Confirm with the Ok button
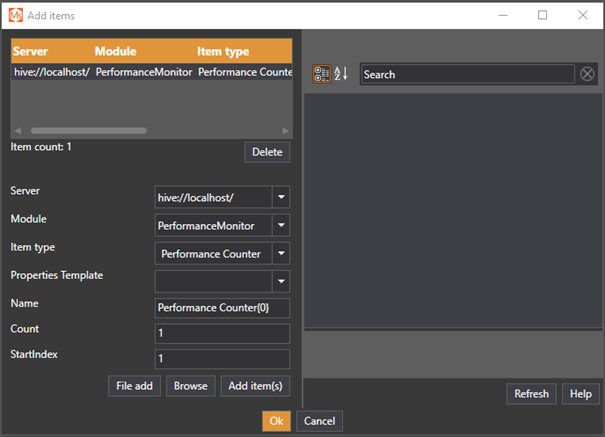The height and width of the screenshot is (437, 605). pyautogui.click(x=276, y=421)
